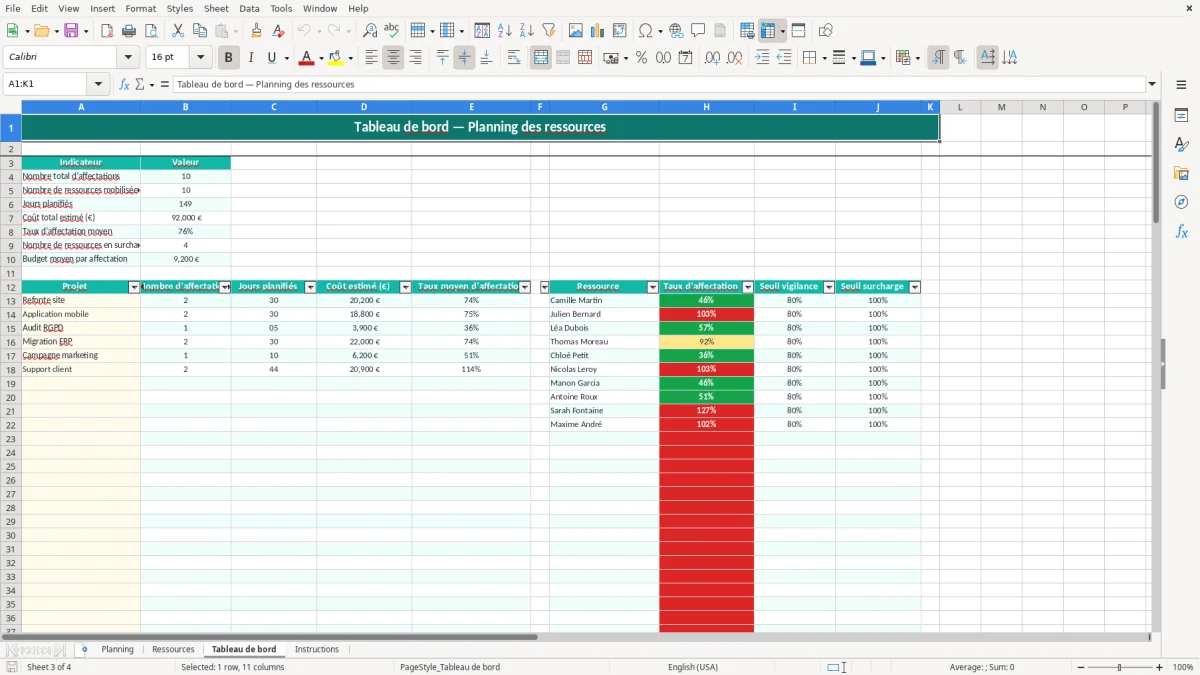
Task: Toggle Freeze Rows and Columns
Action: pyautogui.click(x=767, y=31)
